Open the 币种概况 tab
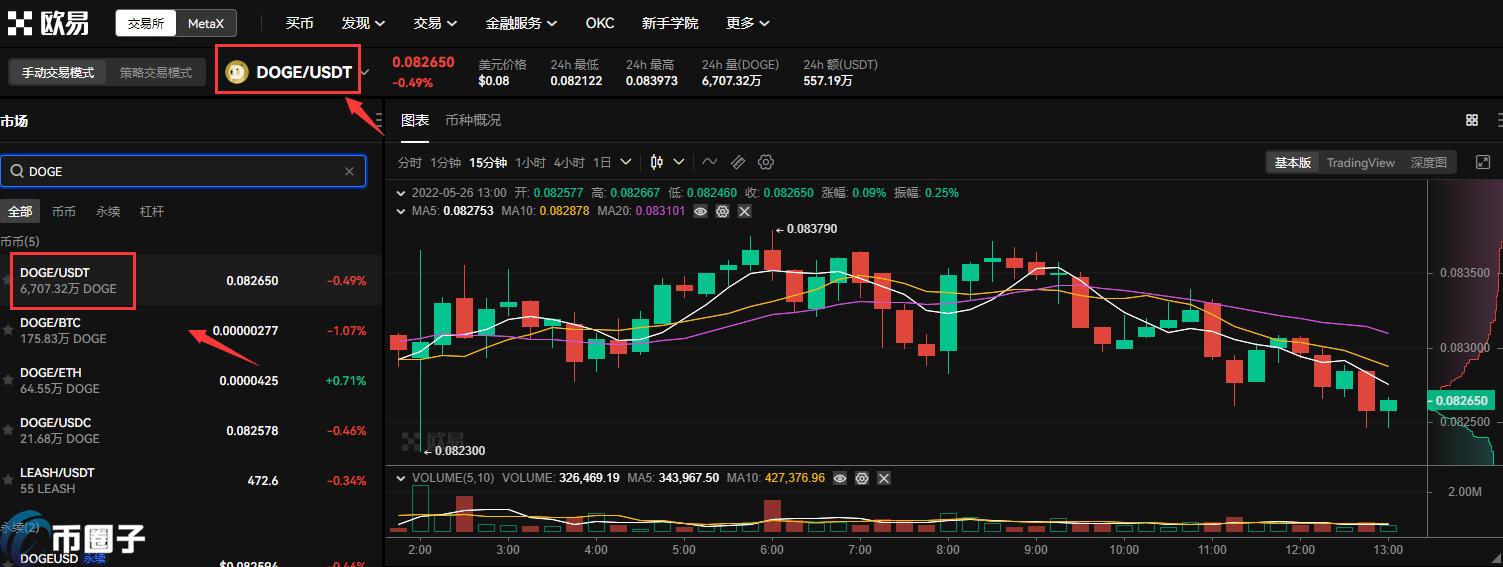The width and height of the screenshot is (1503, 567). (473, 120)
